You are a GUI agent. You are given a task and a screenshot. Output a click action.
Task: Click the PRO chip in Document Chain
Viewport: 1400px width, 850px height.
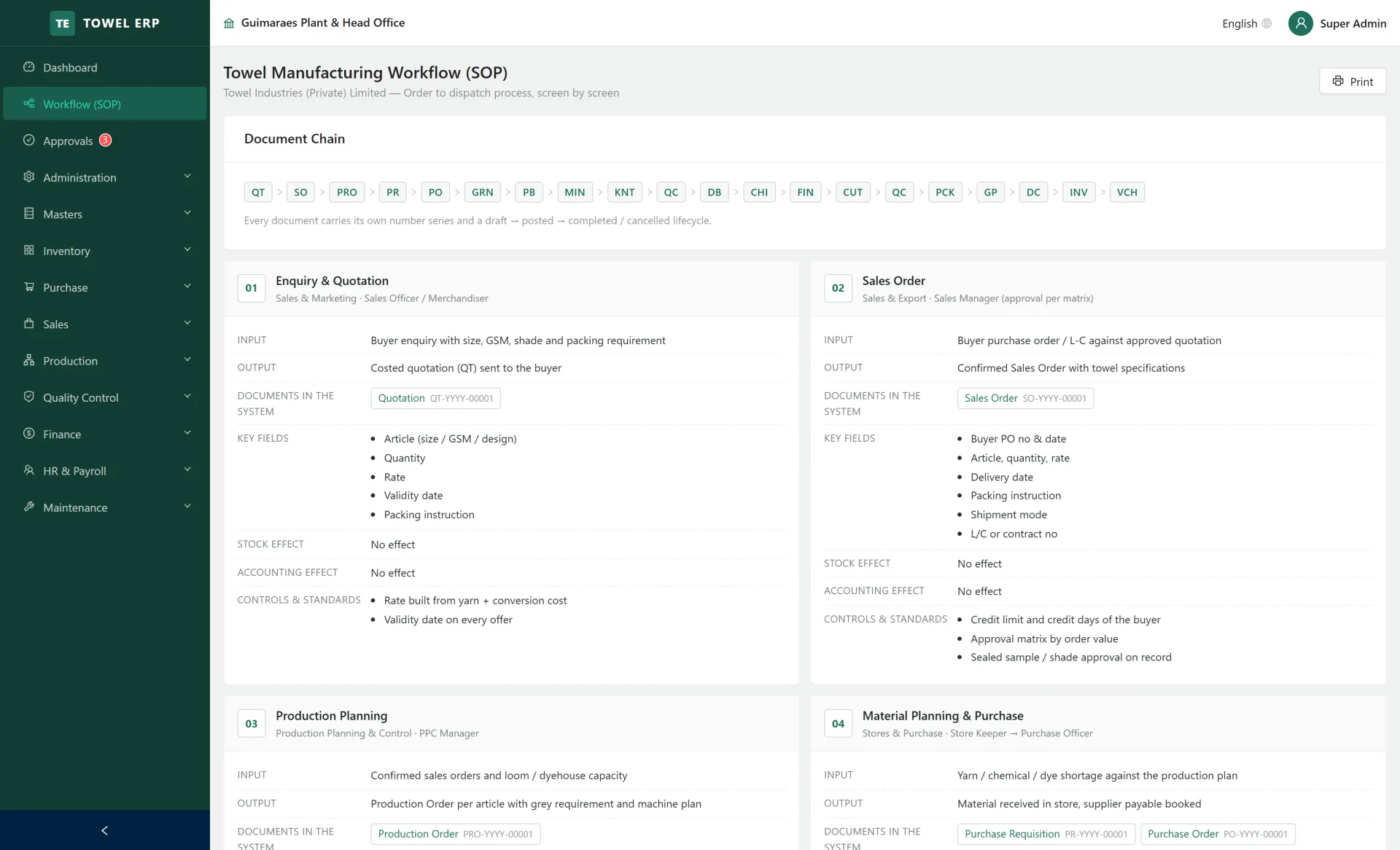click(x=347, y=192)
